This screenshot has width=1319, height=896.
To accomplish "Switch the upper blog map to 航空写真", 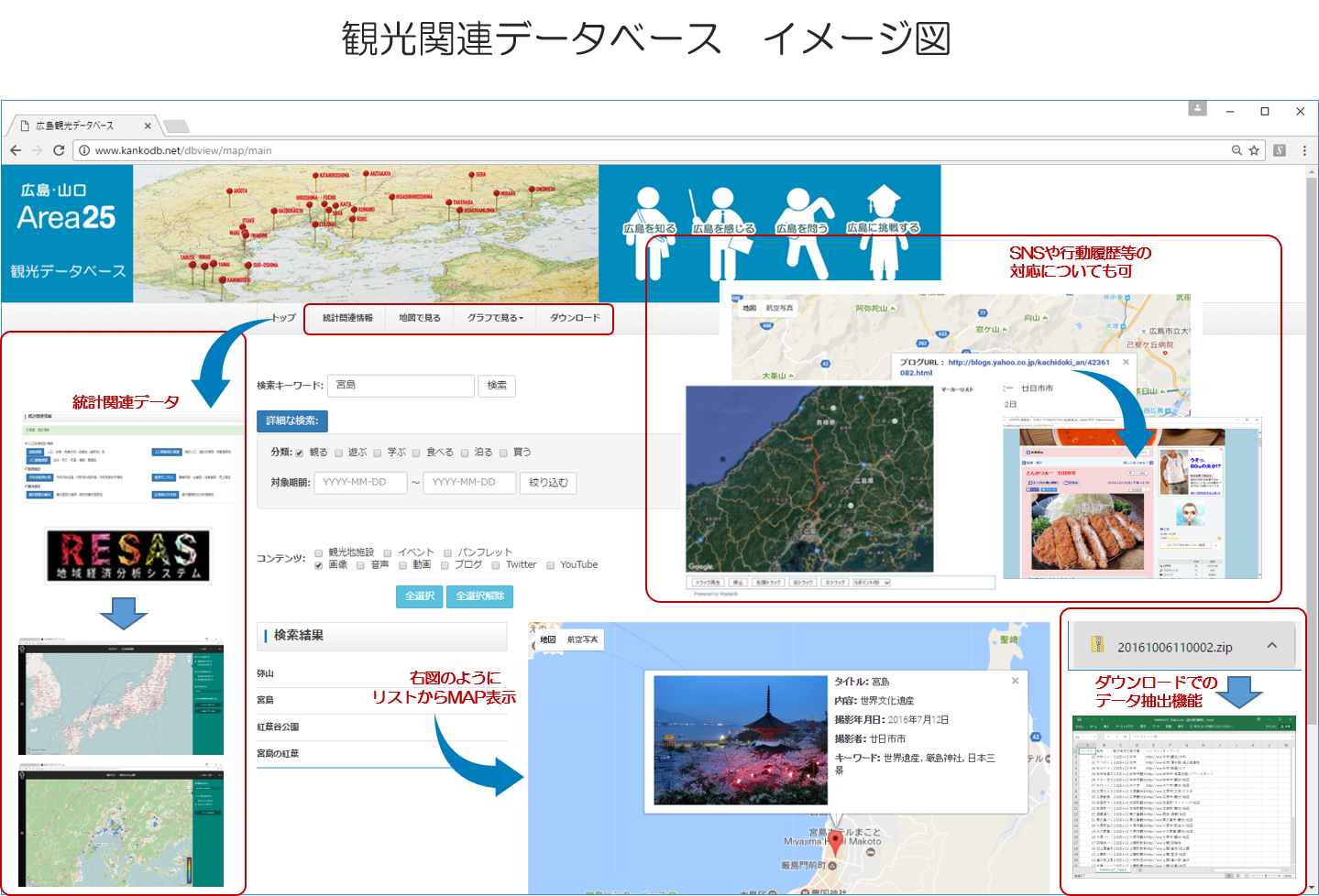I will (779, 308).
